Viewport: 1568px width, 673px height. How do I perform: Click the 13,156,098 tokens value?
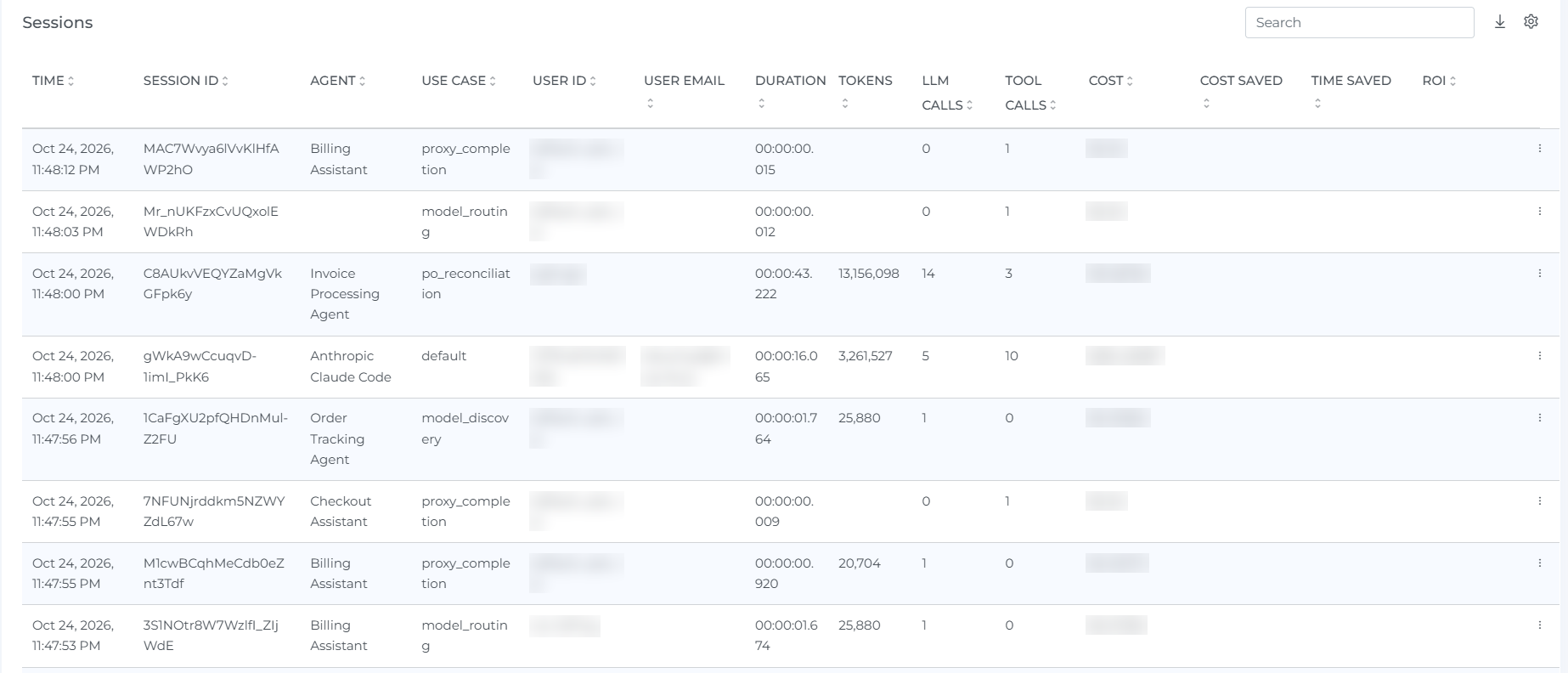coord(869,274)
